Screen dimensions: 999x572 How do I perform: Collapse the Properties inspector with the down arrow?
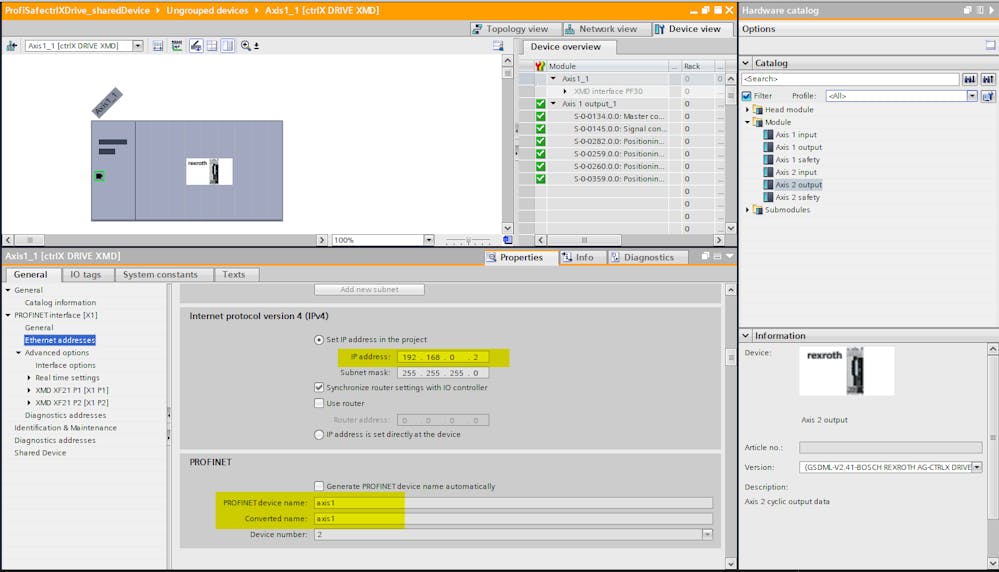[729, 256]
